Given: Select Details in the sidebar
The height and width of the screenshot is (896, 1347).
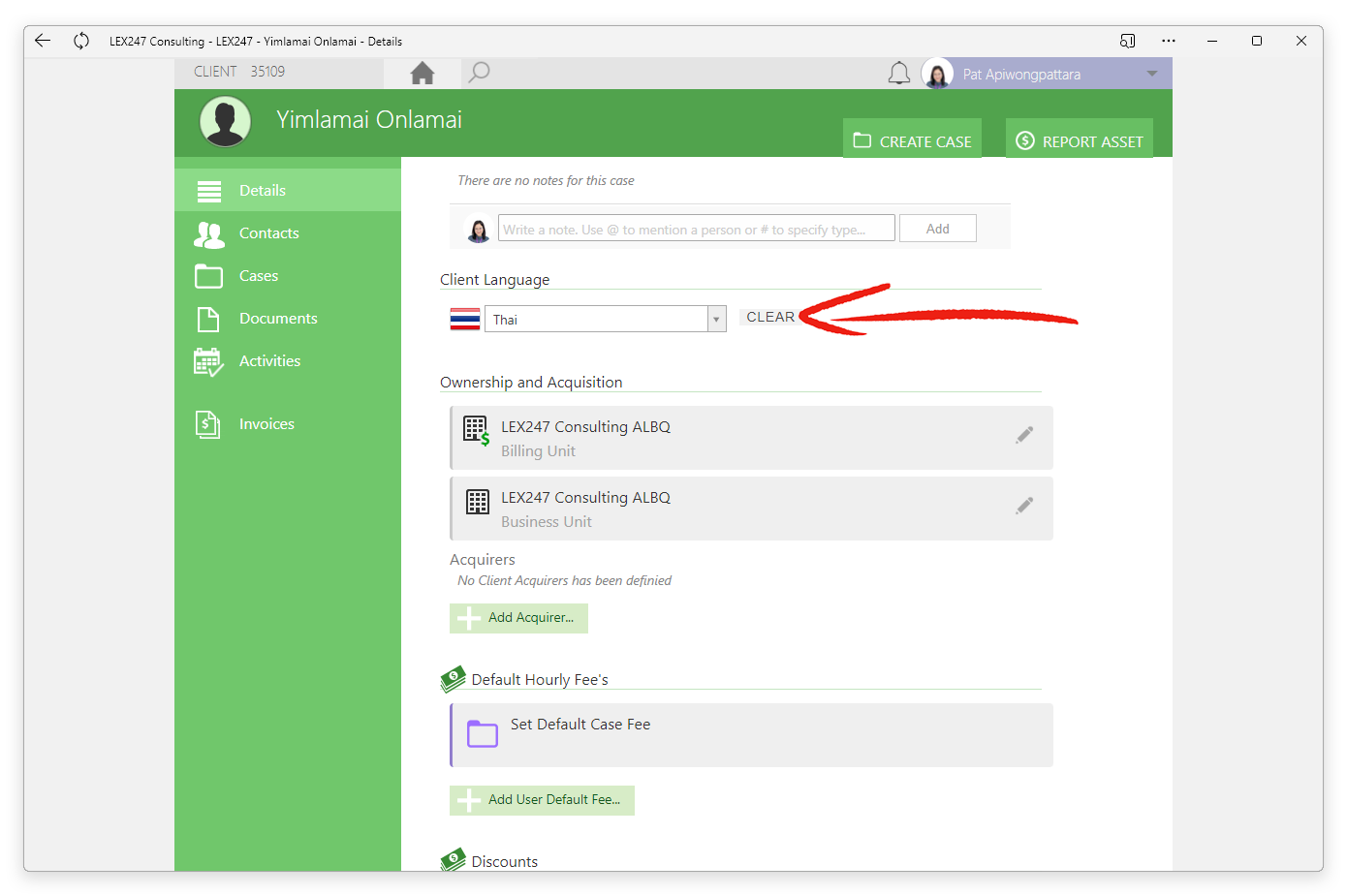Looking at the screenshot, I should (x=288, y=190).
